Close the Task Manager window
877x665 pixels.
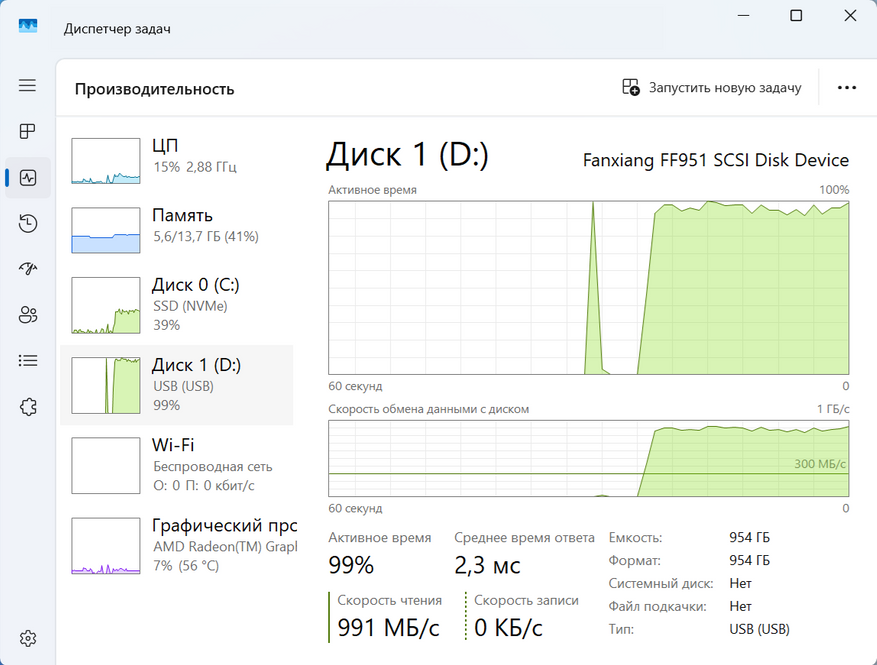tap(850, 16)
